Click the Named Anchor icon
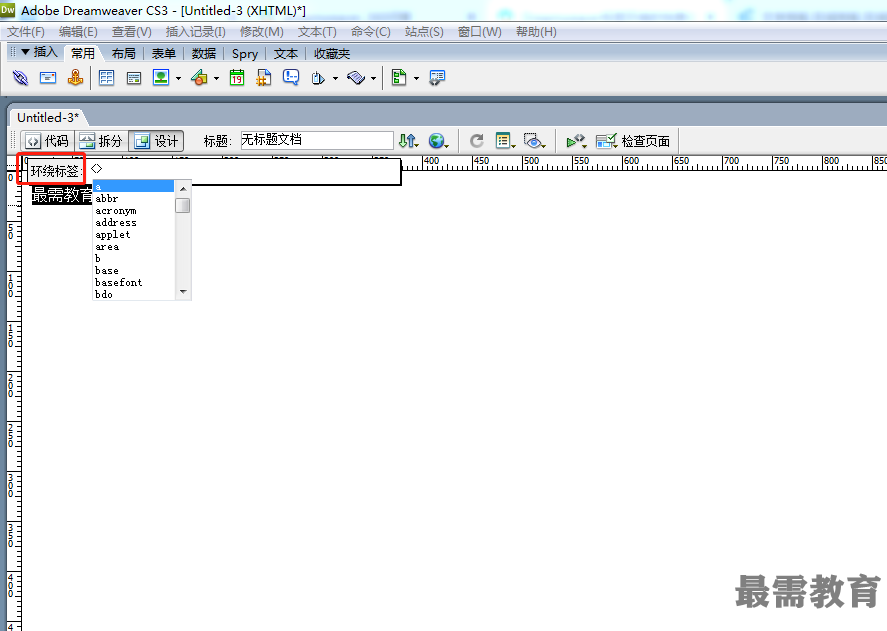Image resolution: width=887 pixels, height=631 pixels. [x=75, y=78]
